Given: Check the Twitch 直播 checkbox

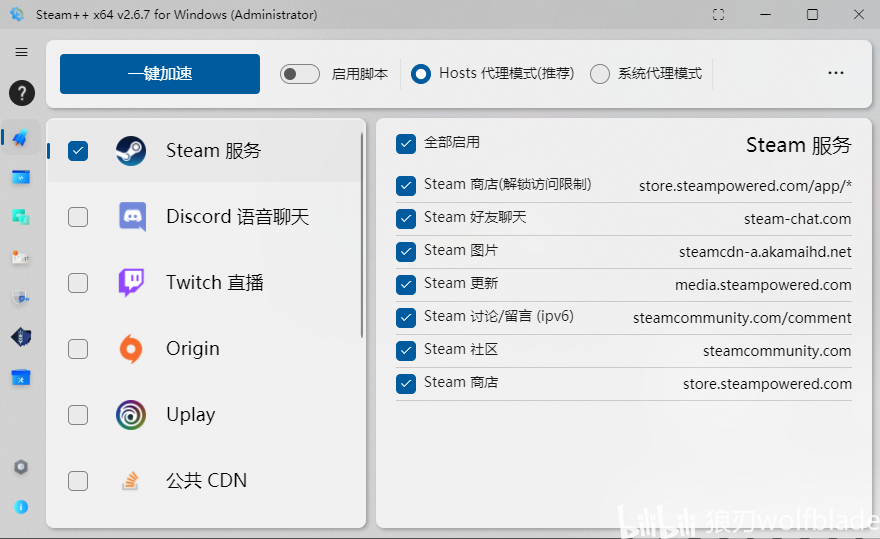Looking at the screenshot, I should (x=78, y=283).
